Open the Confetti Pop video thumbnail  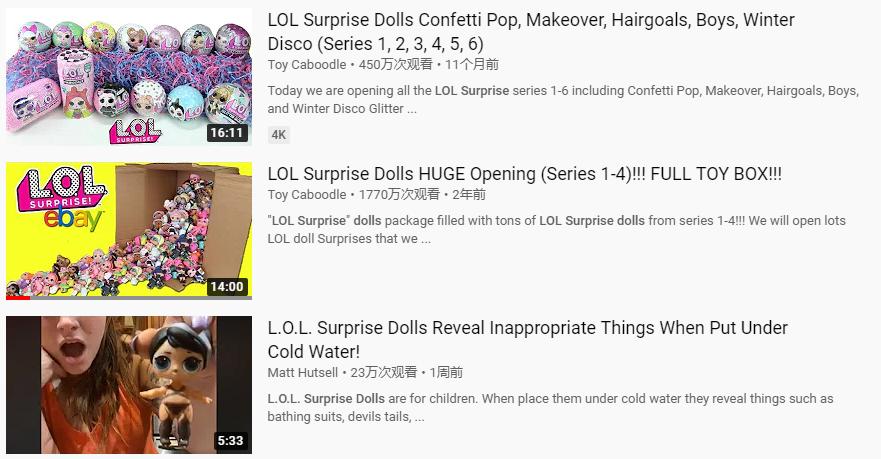coord(129,77)
